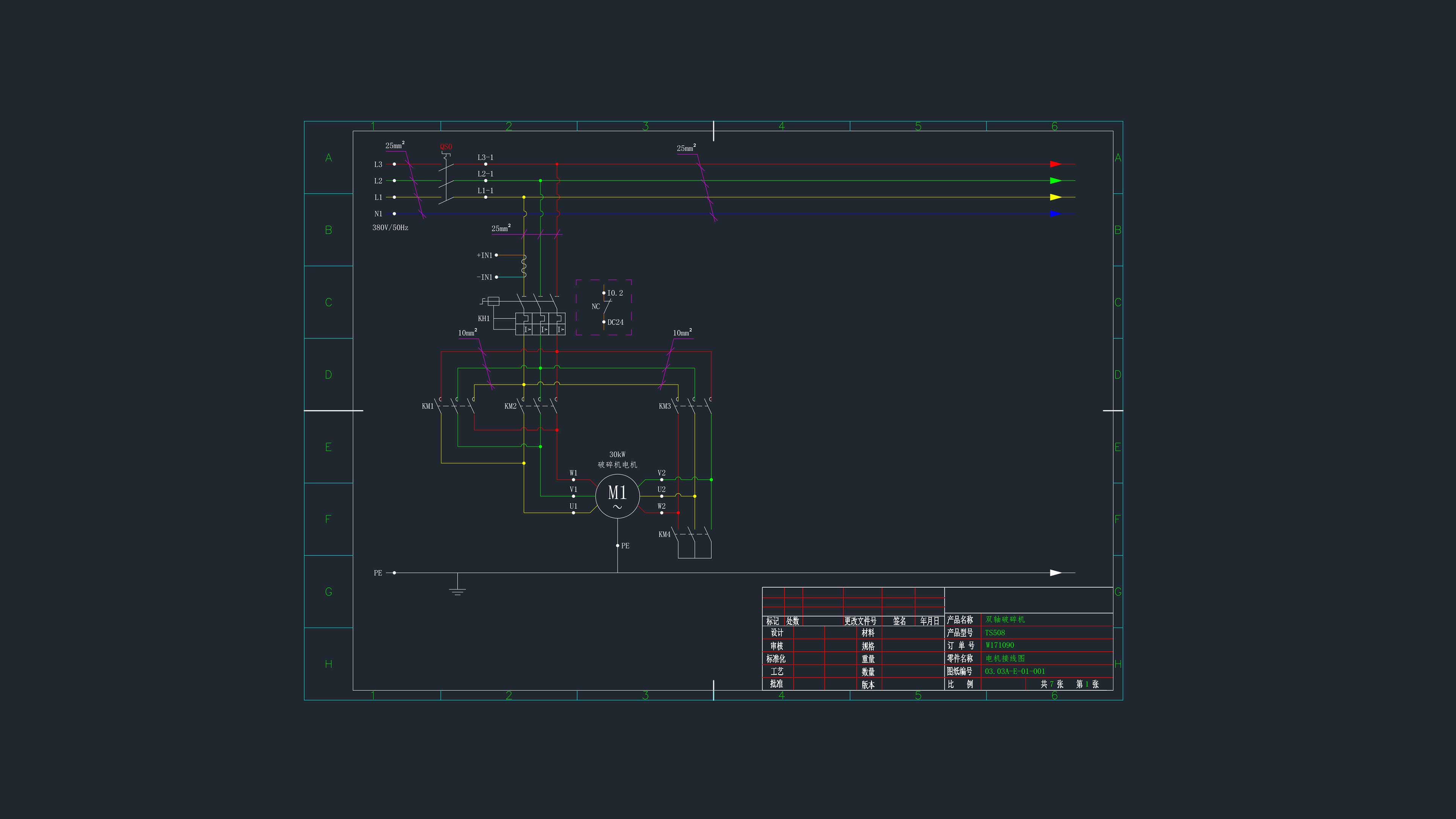Screen dimensions: 1456x819
Task: Select order number W171090
Action: [1000, 645]
